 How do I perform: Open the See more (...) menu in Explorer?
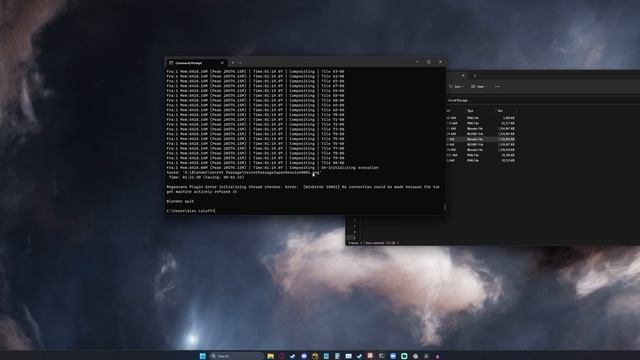pos(497,87)
